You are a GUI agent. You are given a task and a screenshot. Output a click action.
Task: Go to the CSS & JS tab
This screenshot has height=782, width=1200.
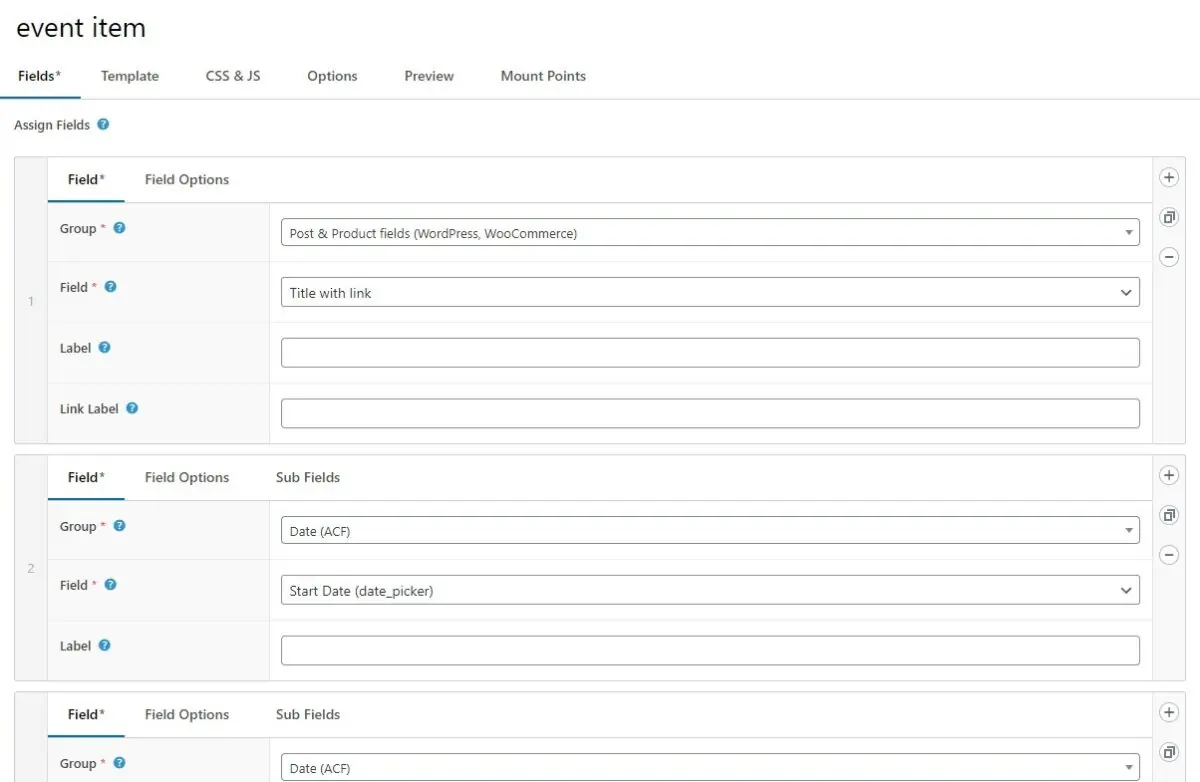click(x=232, y=75)
